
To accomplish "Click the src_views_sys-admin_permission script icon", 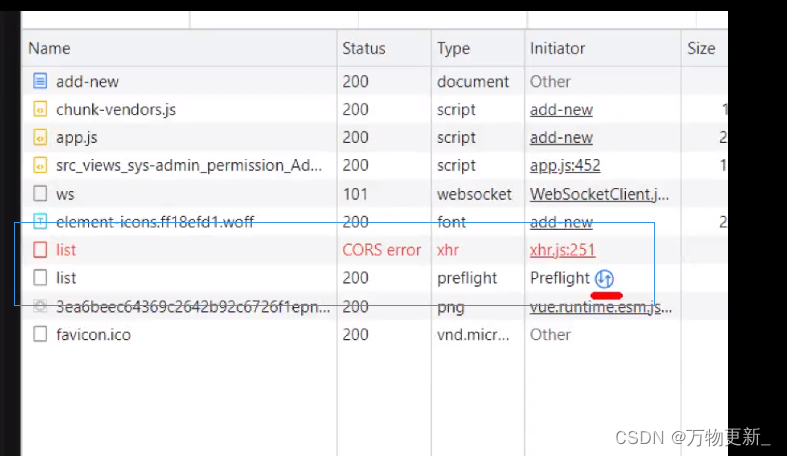I will 40,165.
